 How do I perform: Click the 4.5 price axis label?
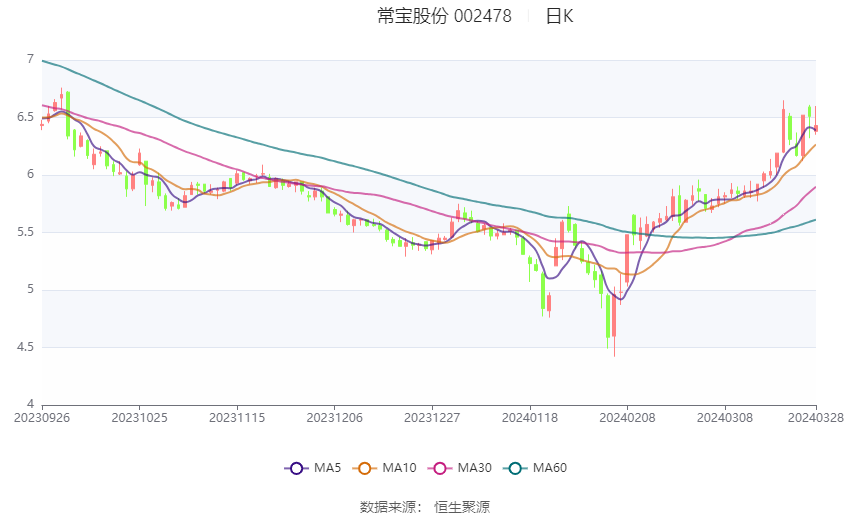[25, 347]
